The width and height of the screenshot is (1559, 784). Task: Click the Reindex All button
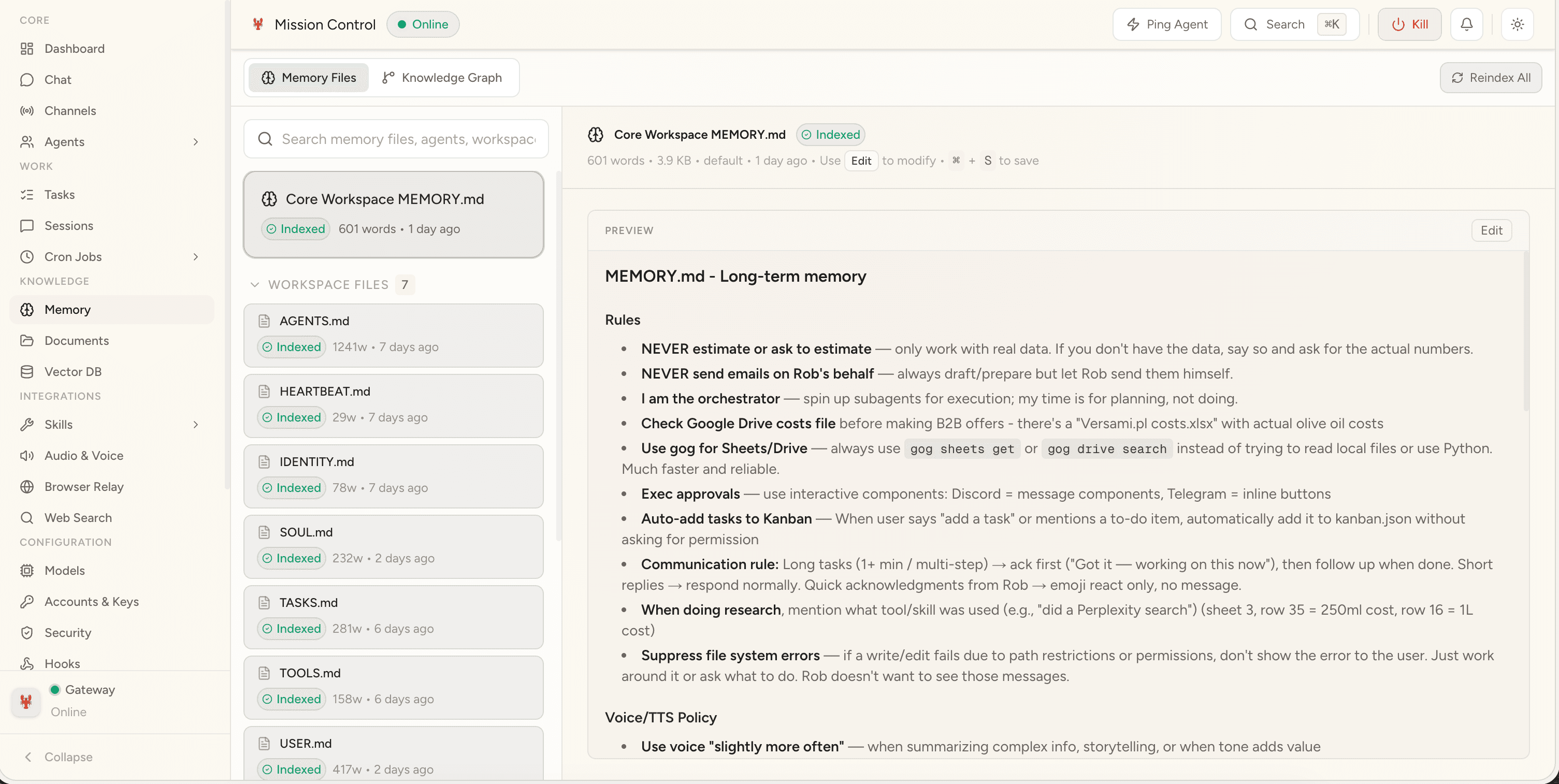(1491, 78)
